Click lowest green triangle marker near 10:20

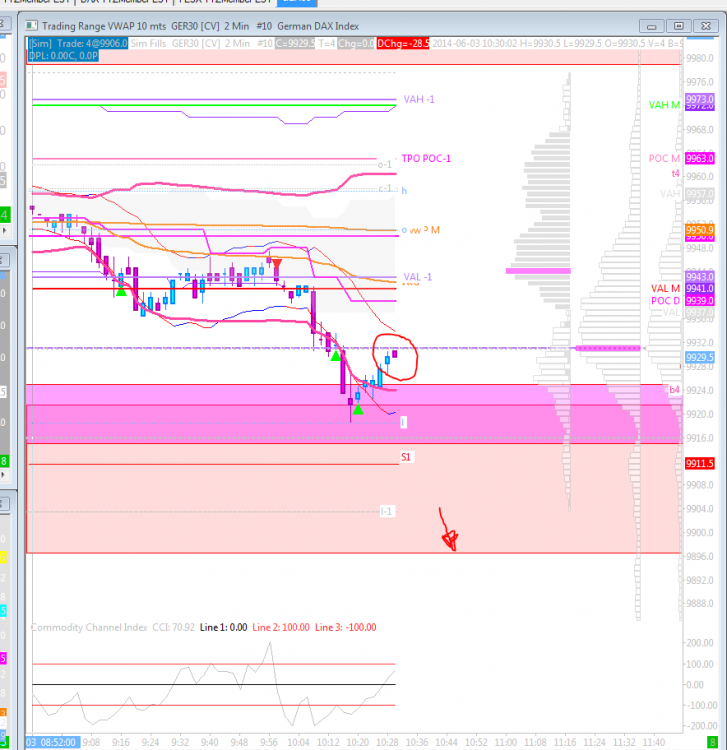(358, 409)
